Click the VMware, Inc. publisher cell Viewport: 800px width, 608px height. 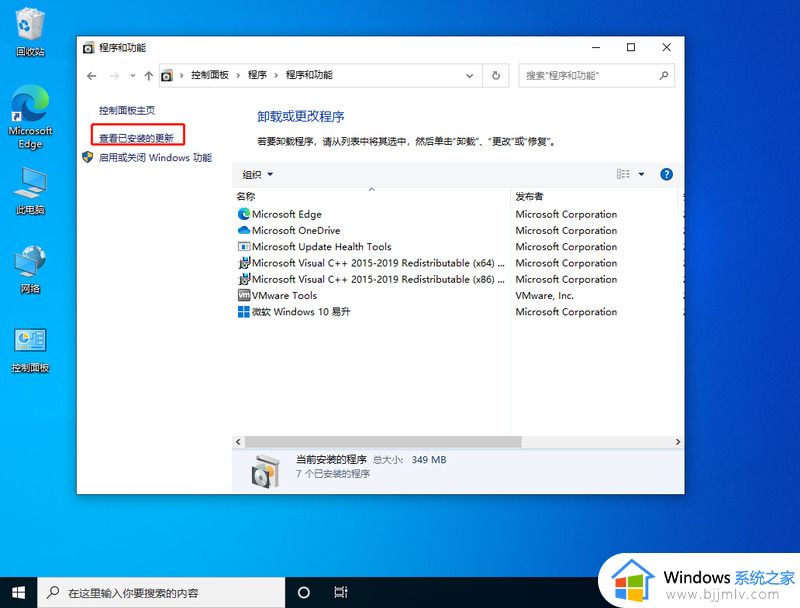coord(544,295)
